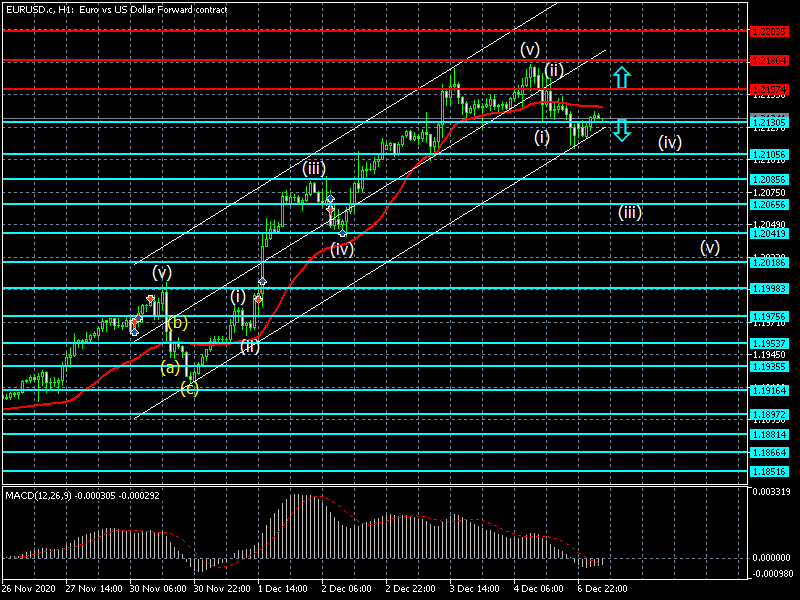
Task: Select the projected (iv) label beside the down arrow
Action: (670, 142)
